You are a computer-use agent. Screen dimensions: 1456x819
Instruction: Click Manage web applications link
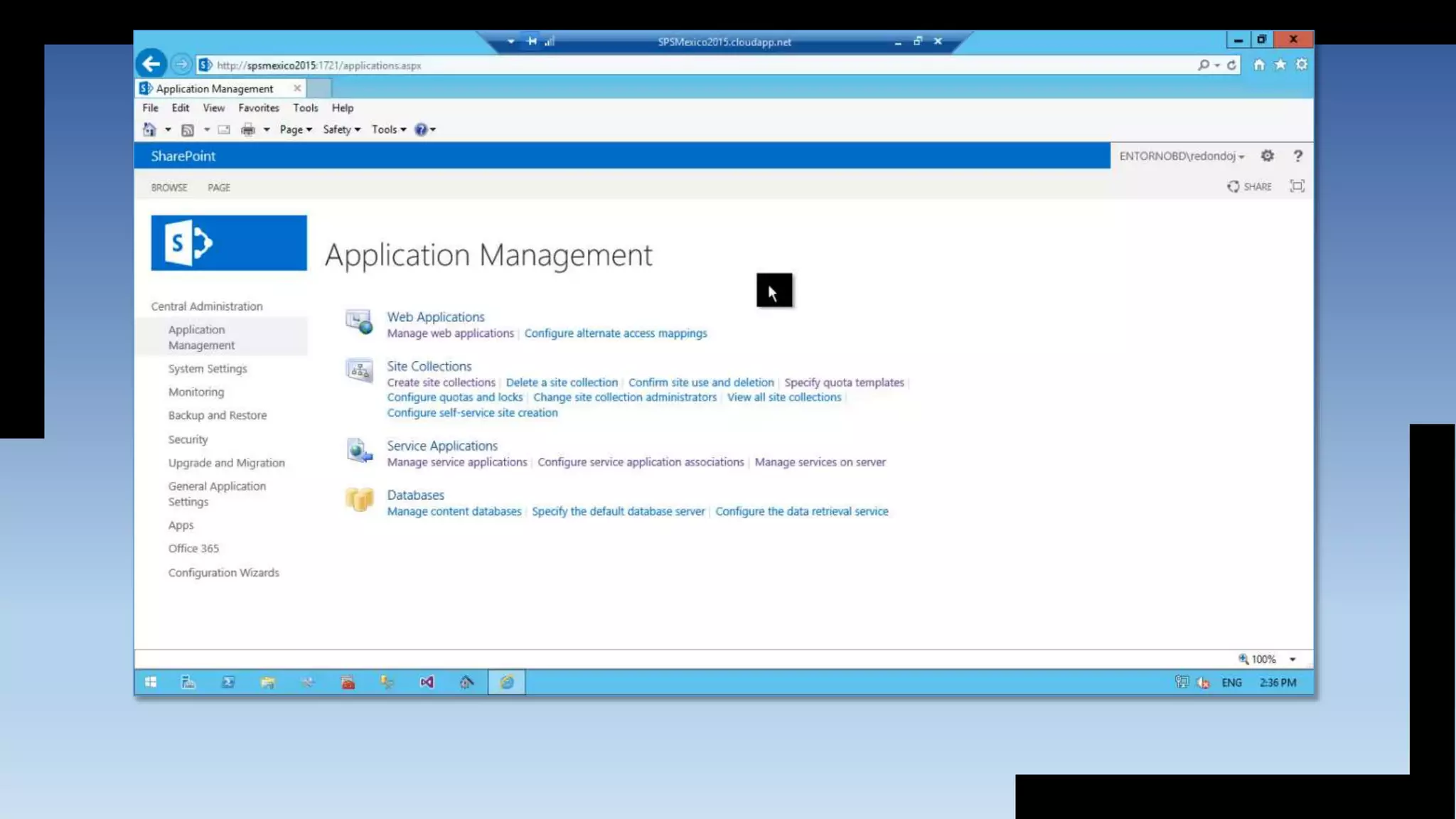pyautogui.click(x=450, y=333)
